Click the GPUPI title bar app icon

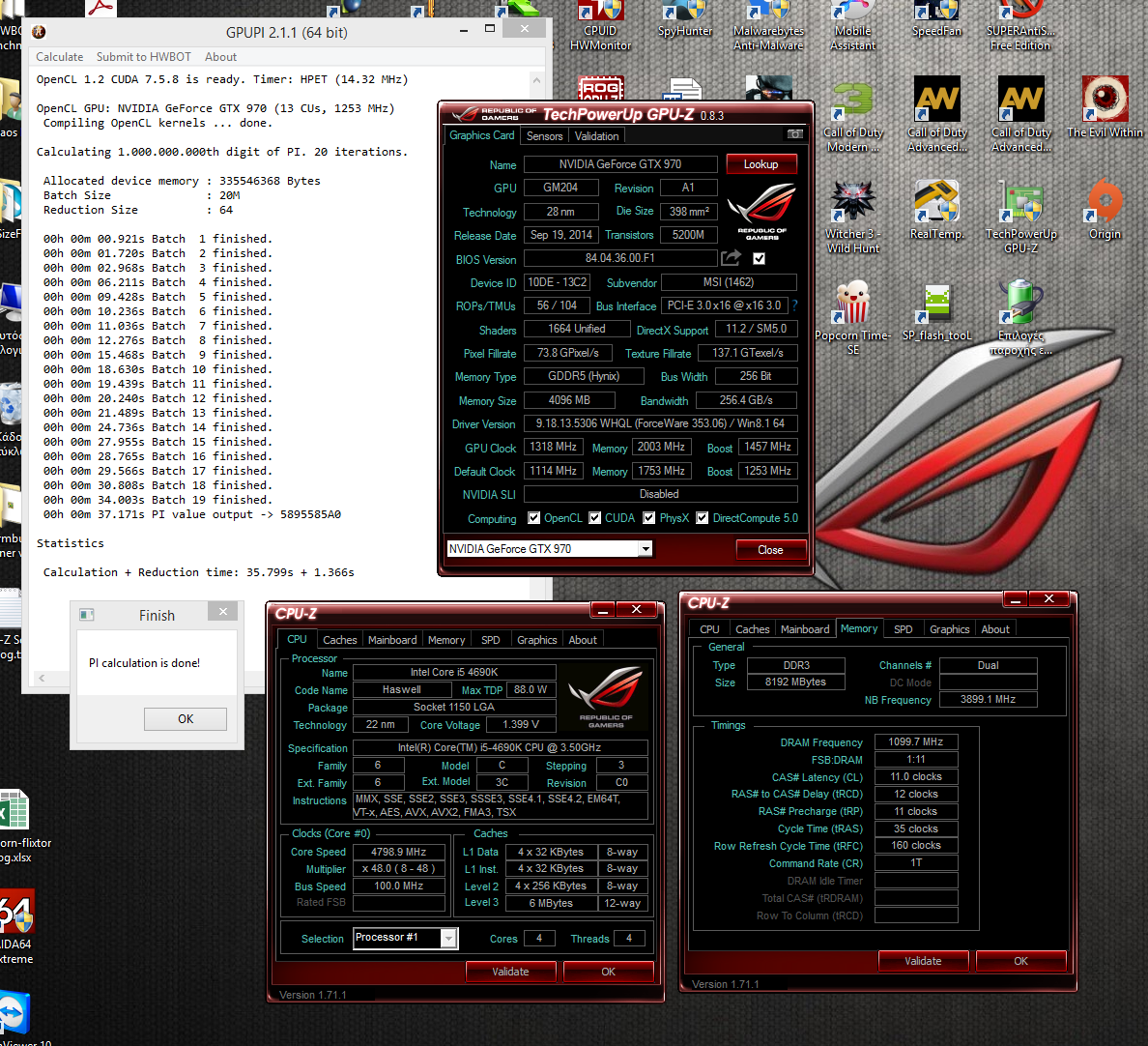40,32
